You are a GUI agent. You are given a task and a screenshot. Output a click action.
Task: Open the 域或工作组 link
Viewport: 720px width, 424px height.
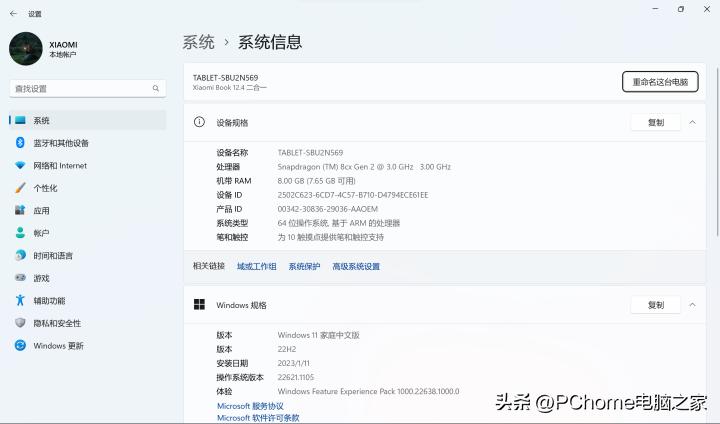coord(257,266)
